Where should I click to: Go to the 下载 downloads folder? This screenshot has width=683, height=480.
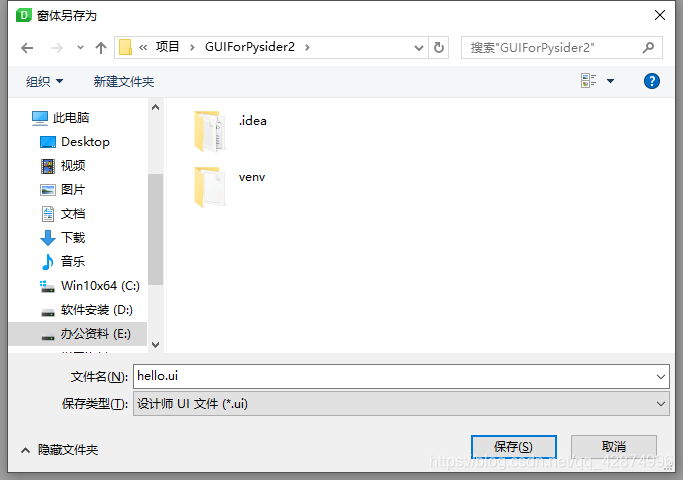click(63, 238)
